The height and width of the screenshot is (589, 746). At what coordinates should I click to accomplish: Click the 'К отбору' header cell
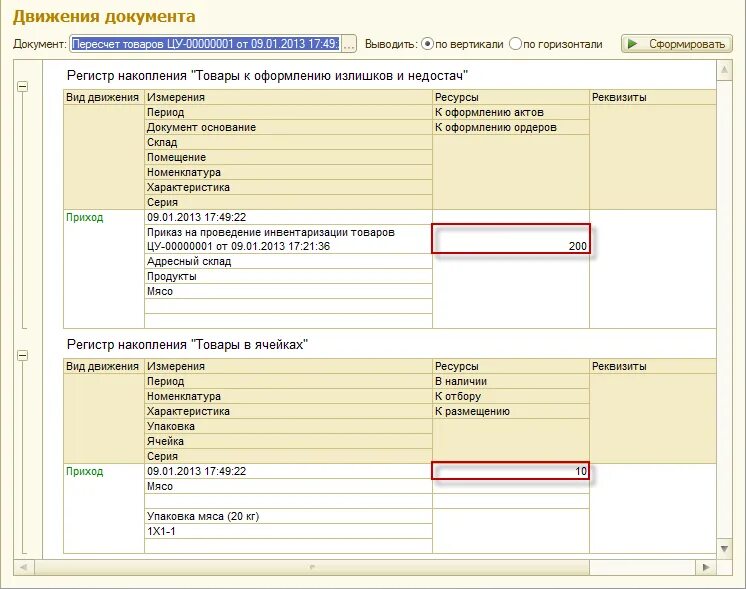pyautogui.click(x=511, y=396)
